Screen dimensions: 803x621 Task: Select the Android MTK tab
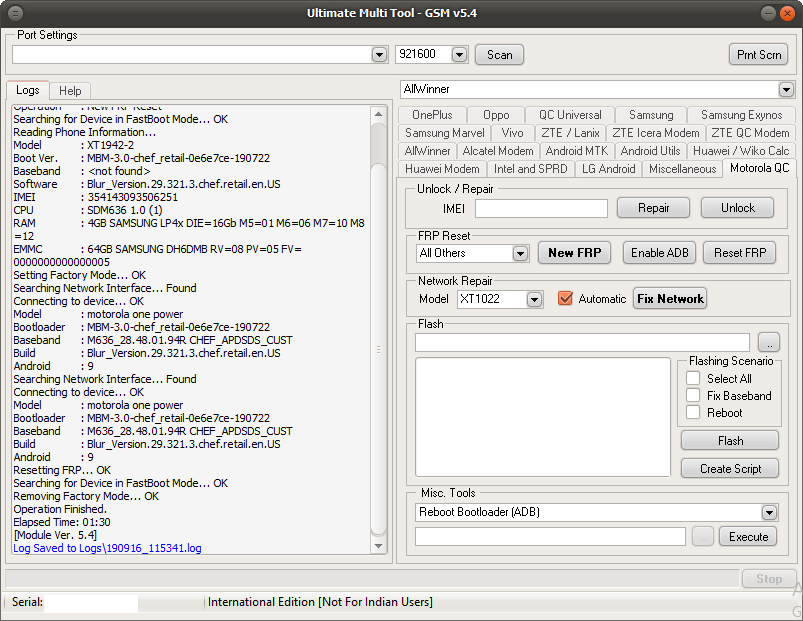click(577, 151)
